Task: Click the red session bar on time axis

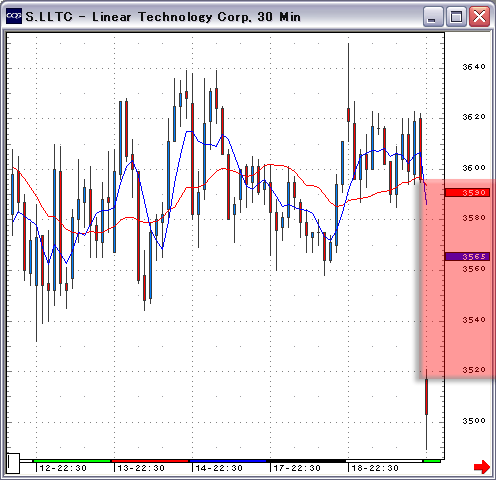Action: tap(150, 461)
